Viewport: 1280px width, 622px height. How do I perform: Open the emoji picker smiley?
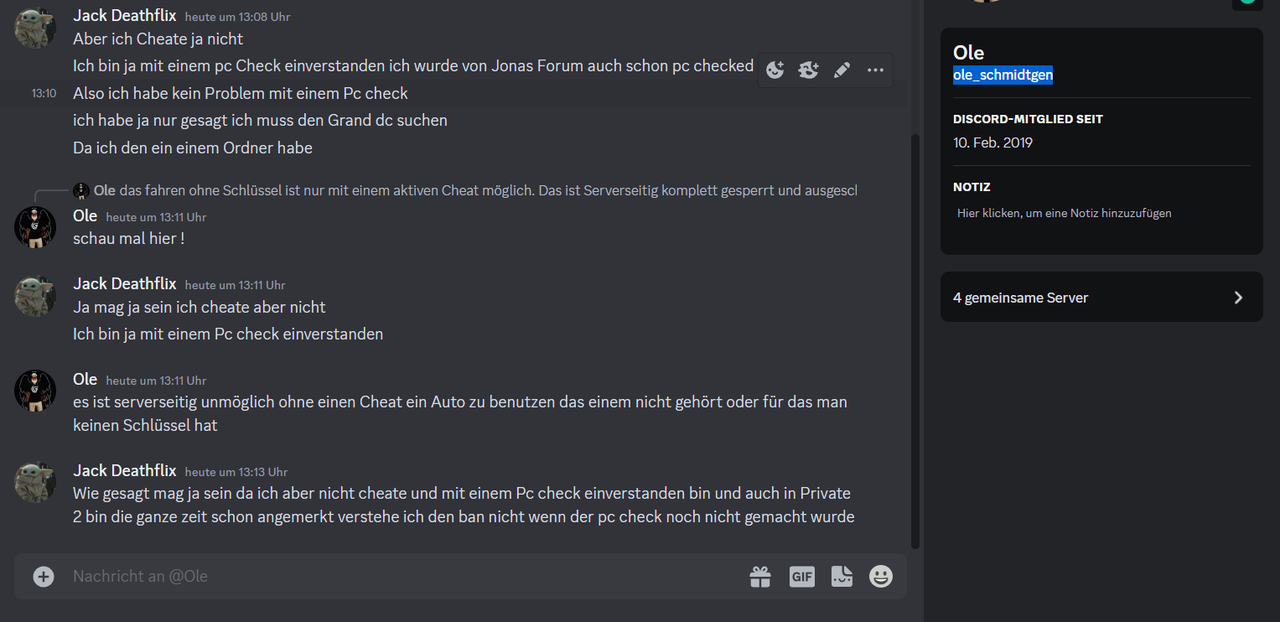pyautogui.click(x=881, y=576)
